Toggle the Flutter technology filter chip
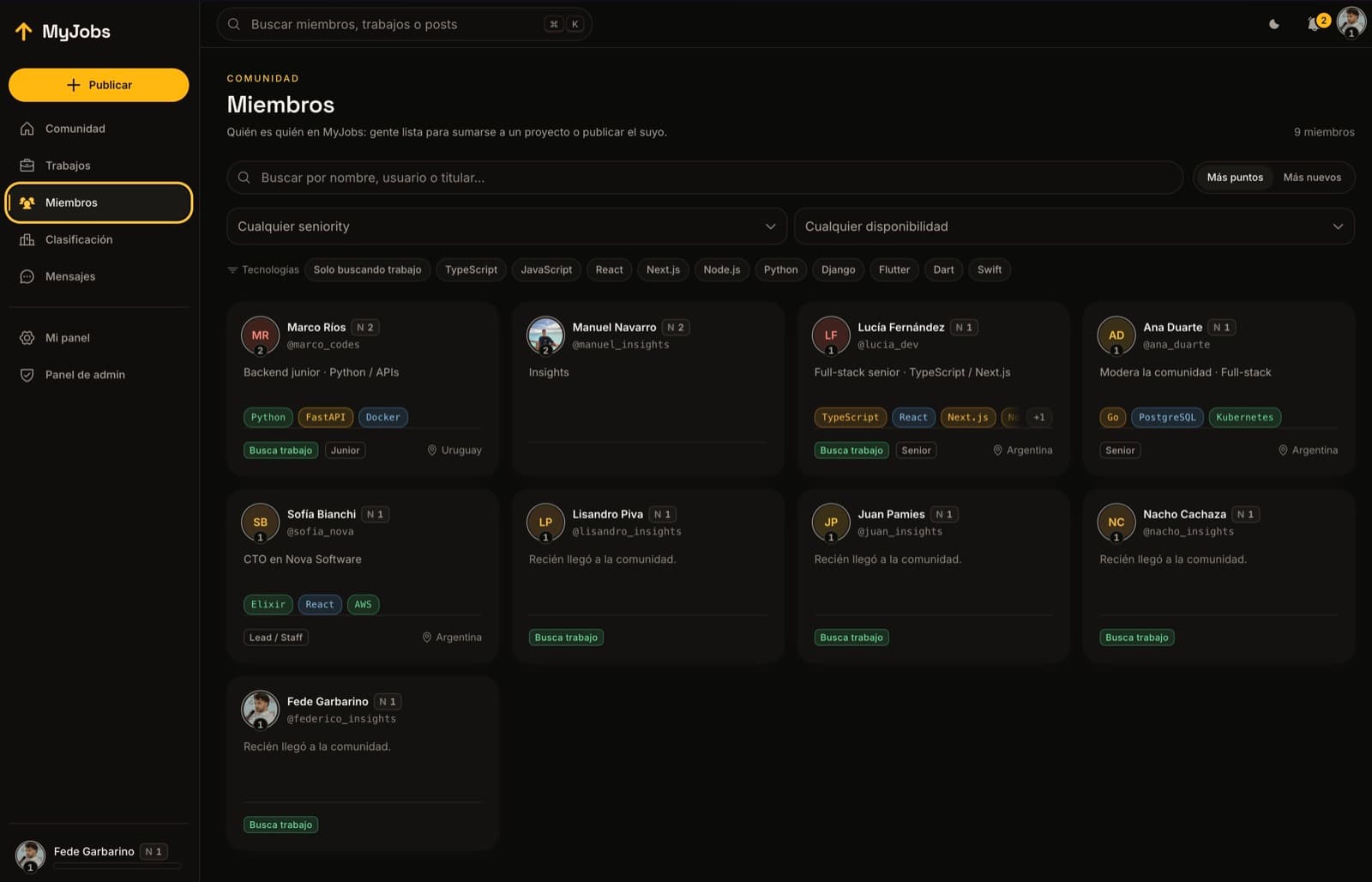Viewport: 1372px width, 882px height. coord(894,269)
